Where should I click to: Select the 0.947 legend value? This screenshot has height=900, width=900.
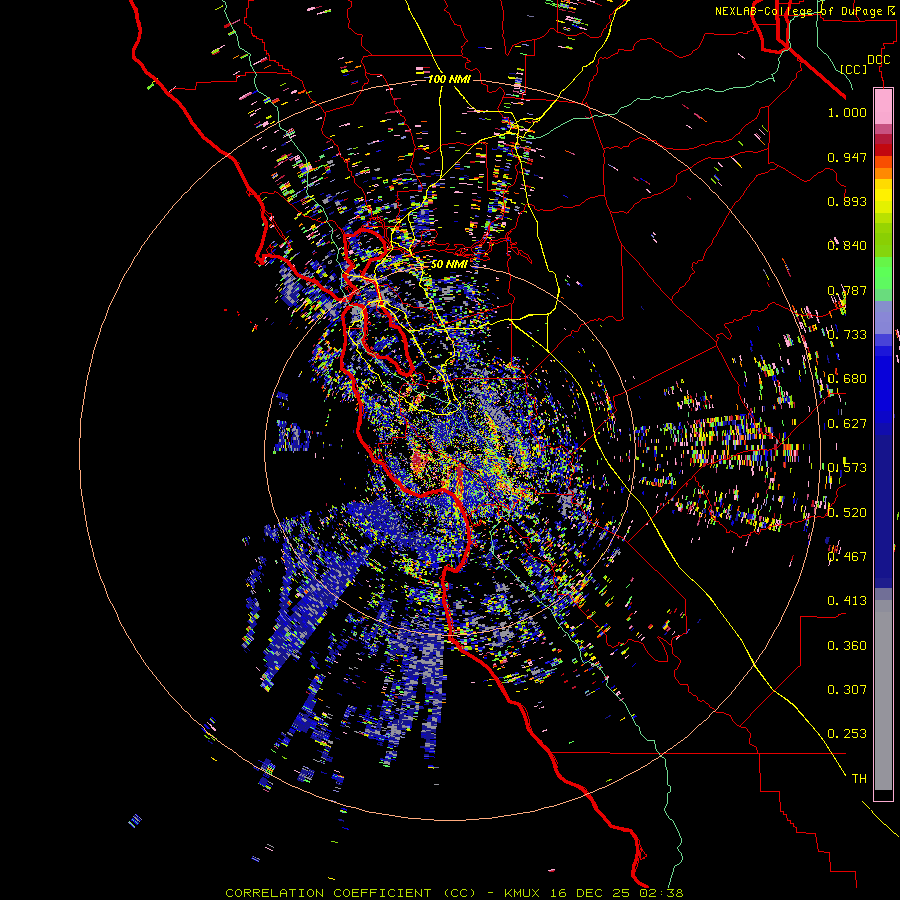(847, 157)
